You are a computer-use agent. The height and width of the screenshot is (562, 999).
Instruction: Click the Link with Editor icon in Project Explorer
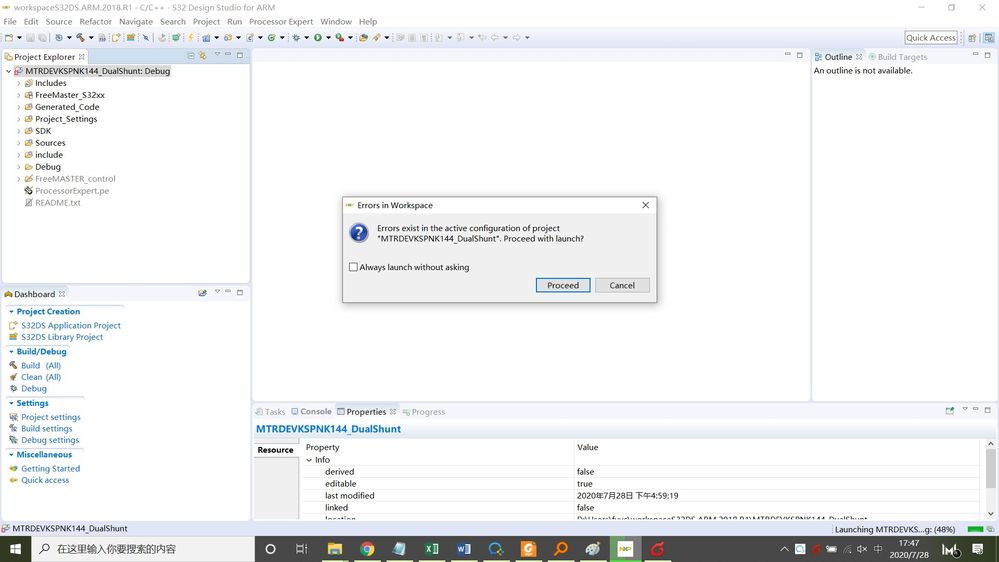(203, 55)
